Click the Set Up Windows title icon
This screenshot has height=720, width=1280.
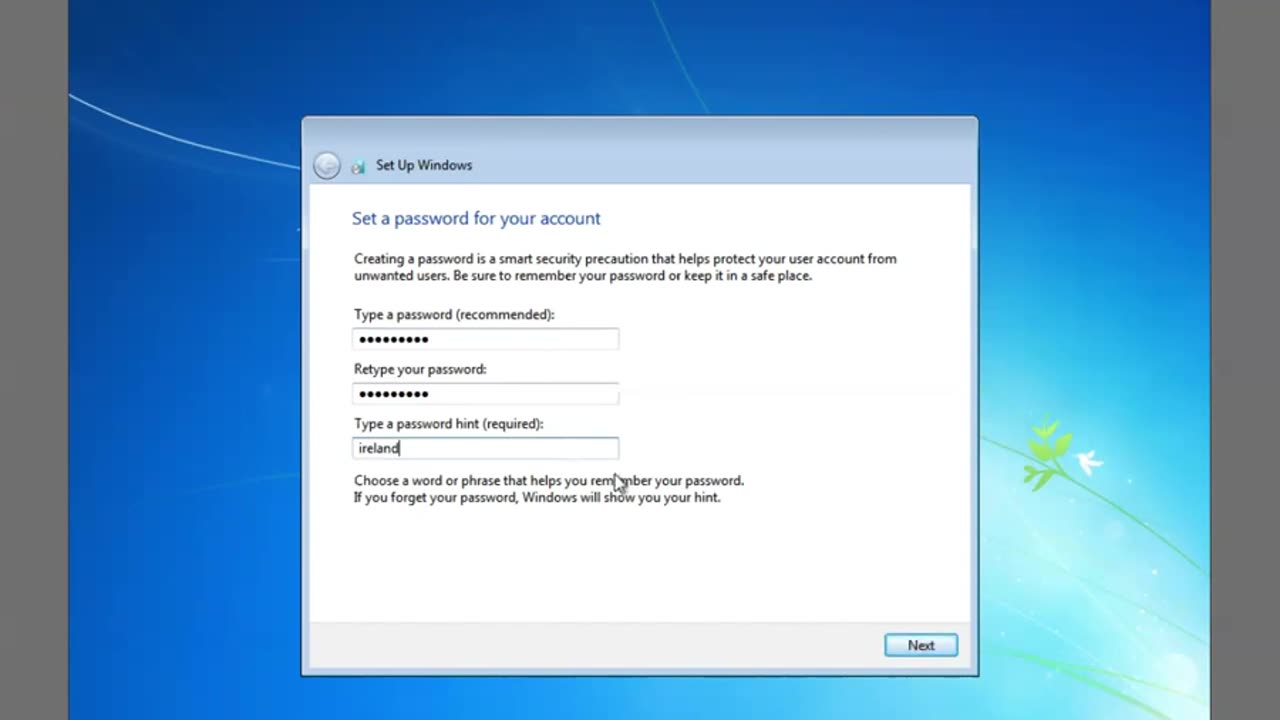(x=358, y=167)
